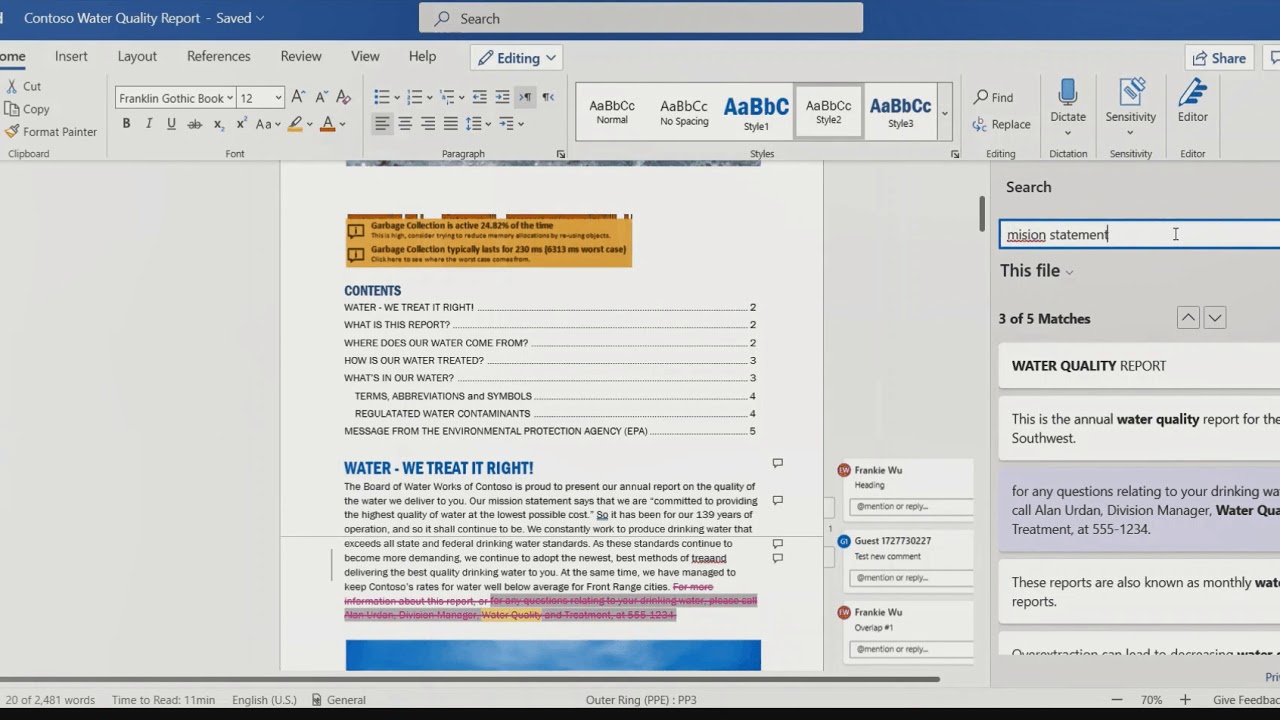Open highlight color dropdown arrow
Viewport: 1280px width, 720px height.
(x=310, y=124)
